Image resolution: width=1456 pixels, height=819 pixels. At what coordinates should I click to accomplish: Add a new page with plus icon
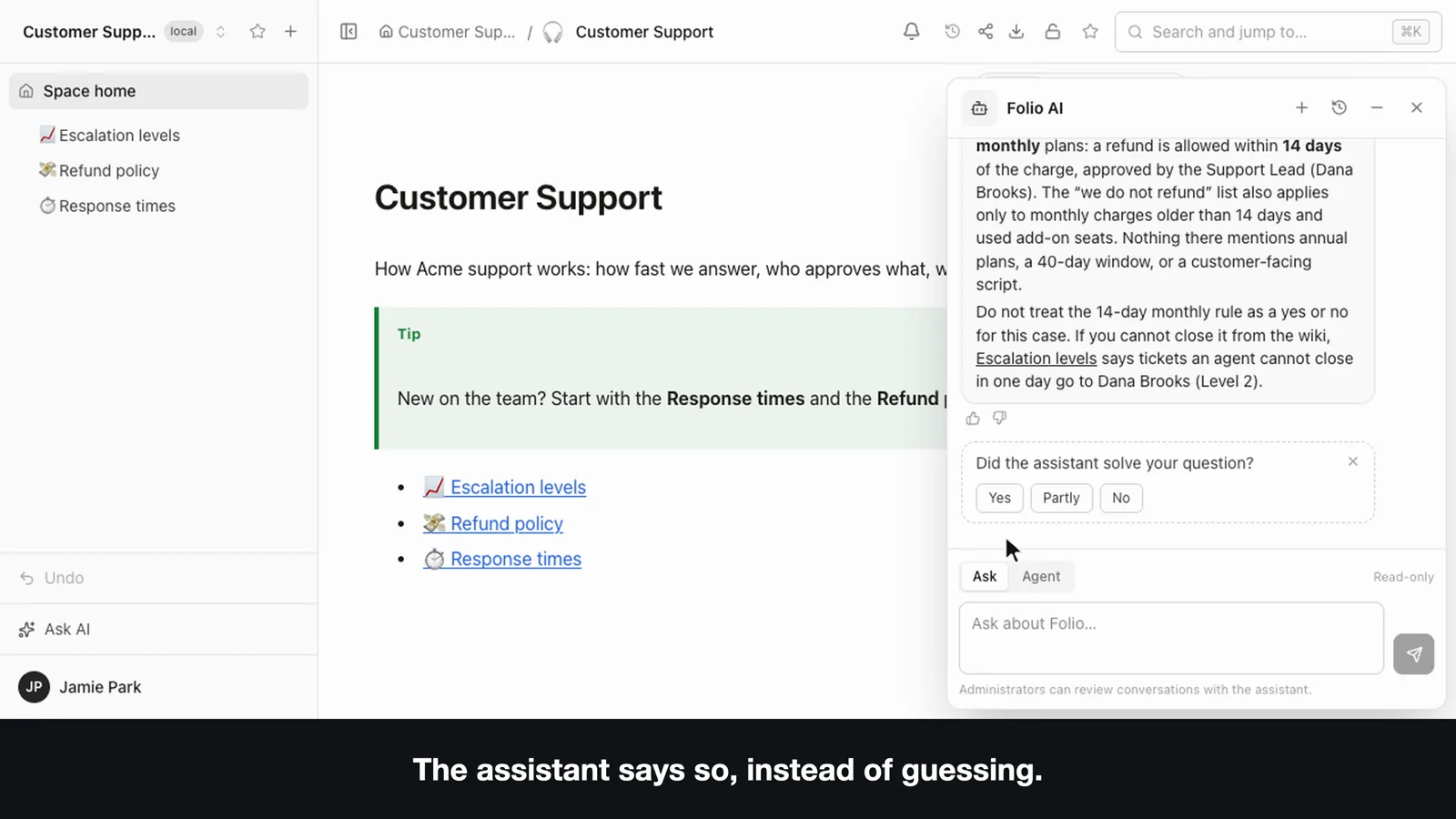tap(290, 32)
